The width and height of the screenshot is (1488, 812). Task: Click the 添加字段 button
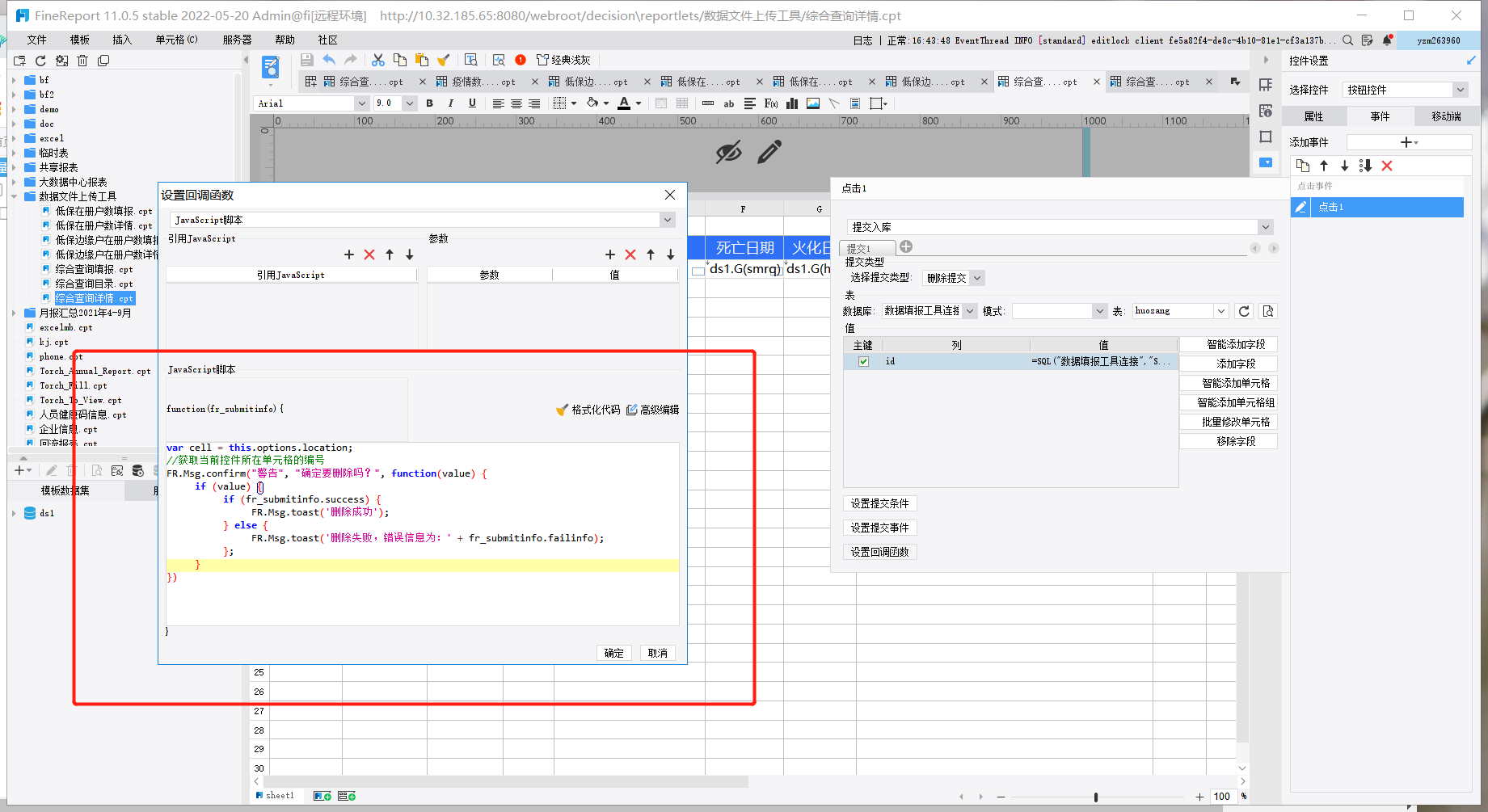point(1228,364)
